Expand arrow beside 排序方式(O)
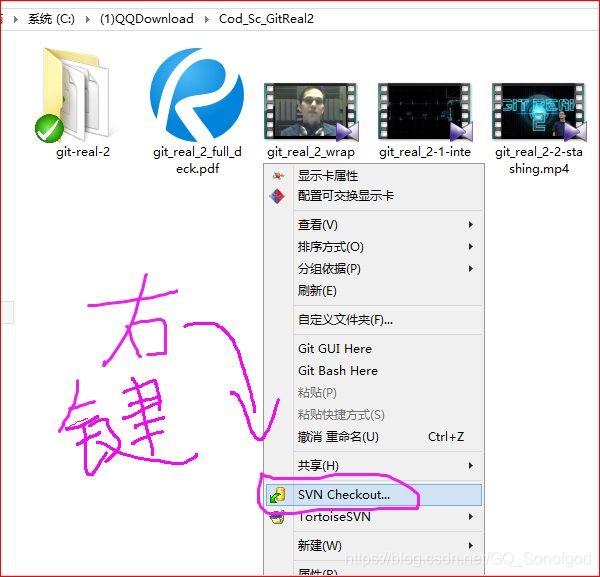Screen dimensions: 600x577 pos(471,247)
